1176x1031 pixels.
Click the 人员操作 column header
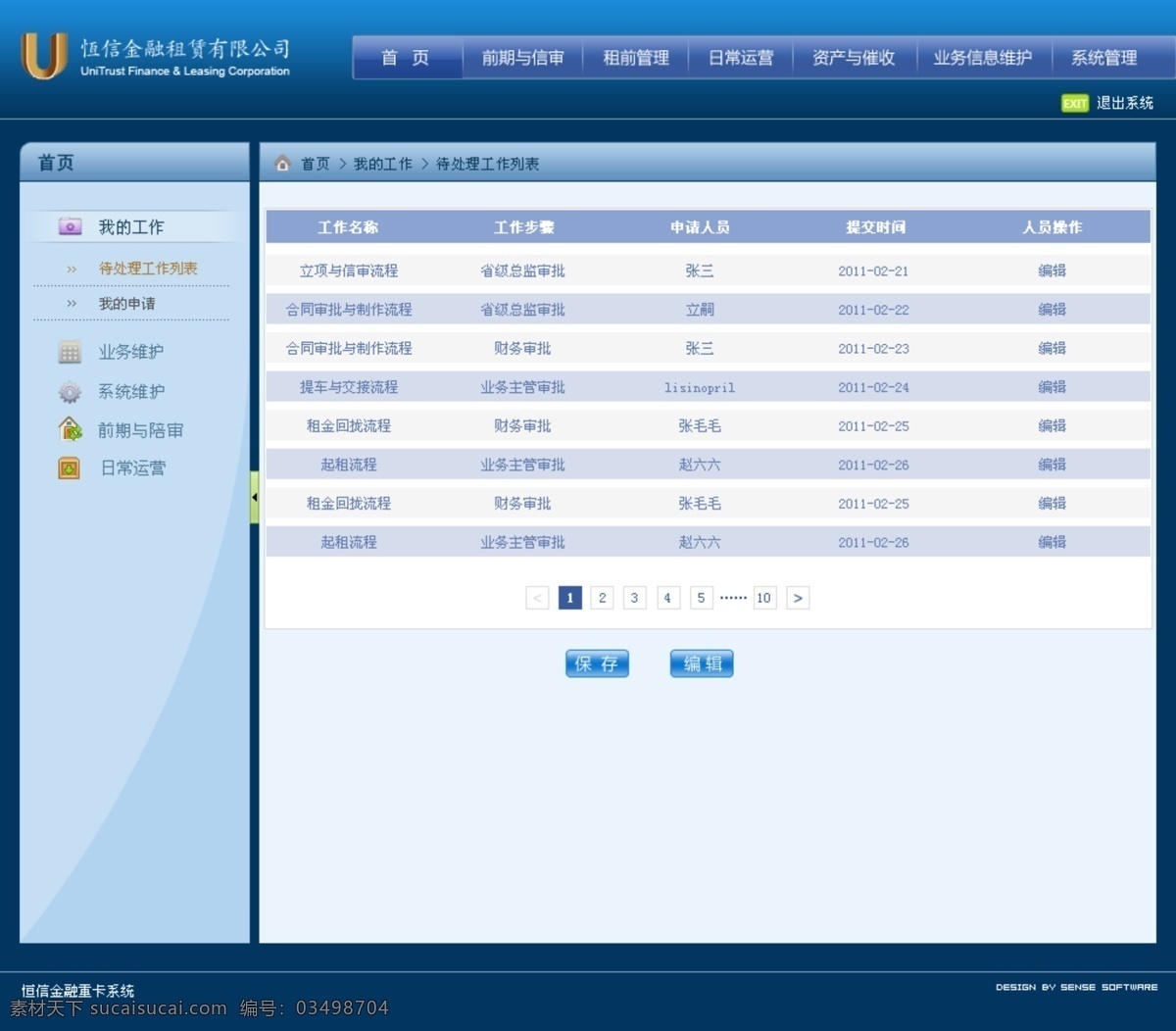(x=1052, y=227)
